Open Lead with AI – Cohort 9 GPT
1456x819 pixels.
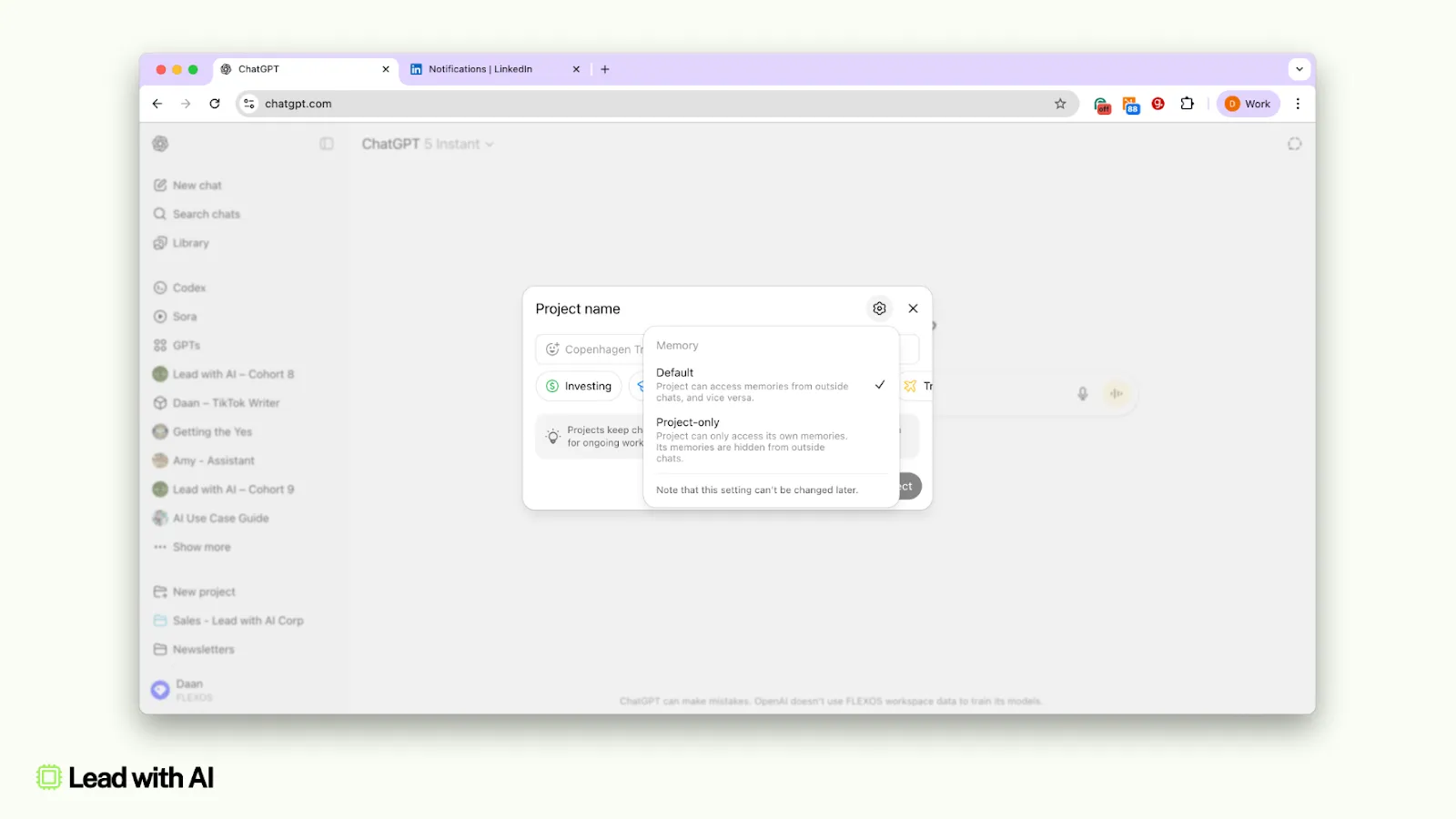pyautogui.click(x=224, y=490)
